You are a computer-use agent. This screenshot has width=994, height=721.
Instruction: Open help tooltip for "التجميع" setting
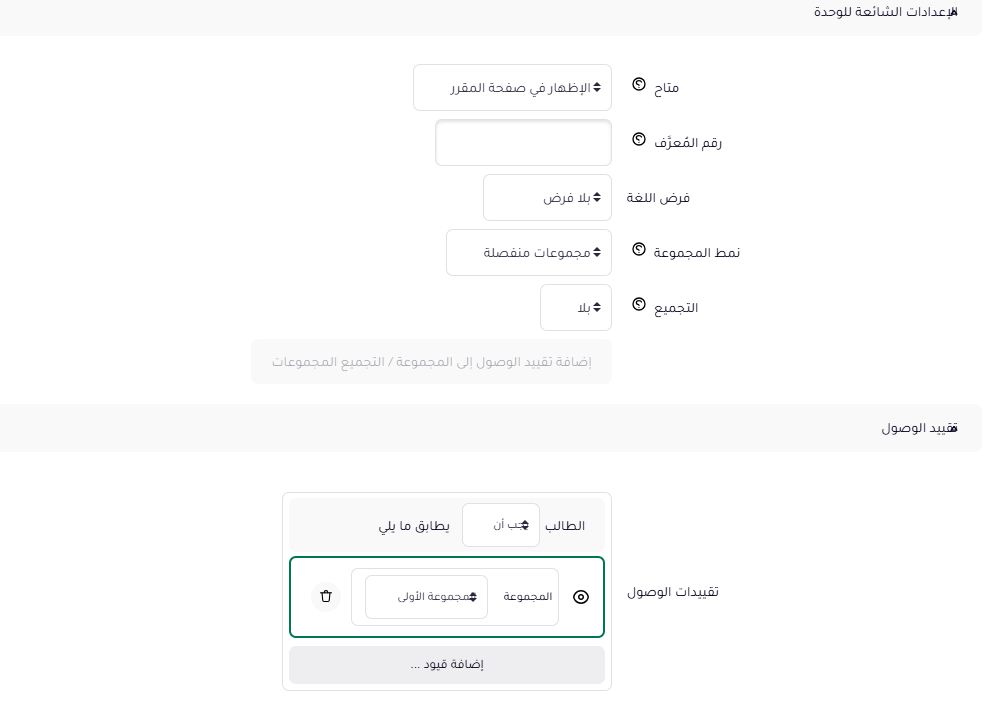pos(639,305)
